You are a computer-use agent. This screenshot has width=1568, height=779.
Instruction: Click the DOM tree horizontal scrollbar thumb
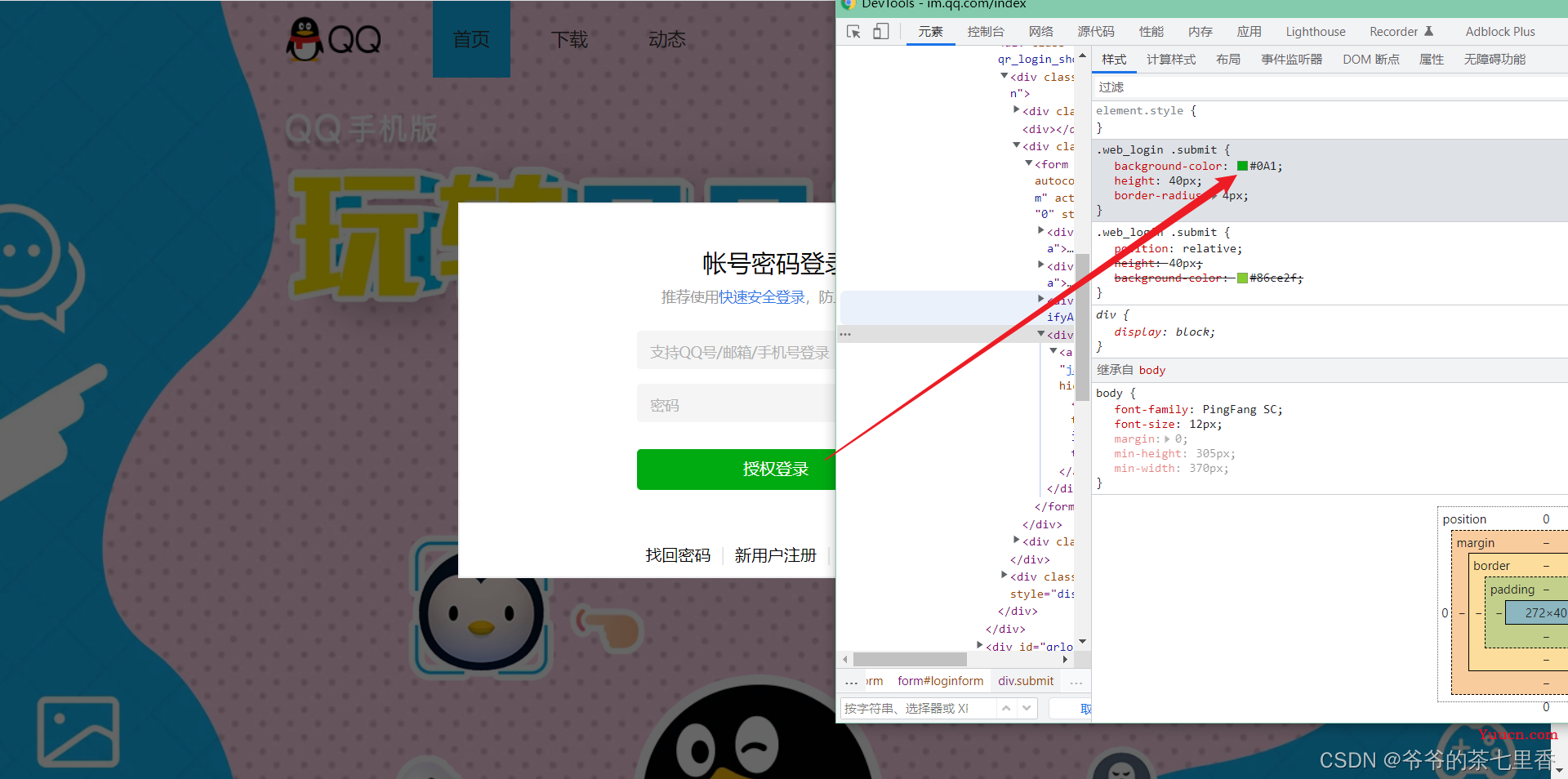[x=910, y=659]
